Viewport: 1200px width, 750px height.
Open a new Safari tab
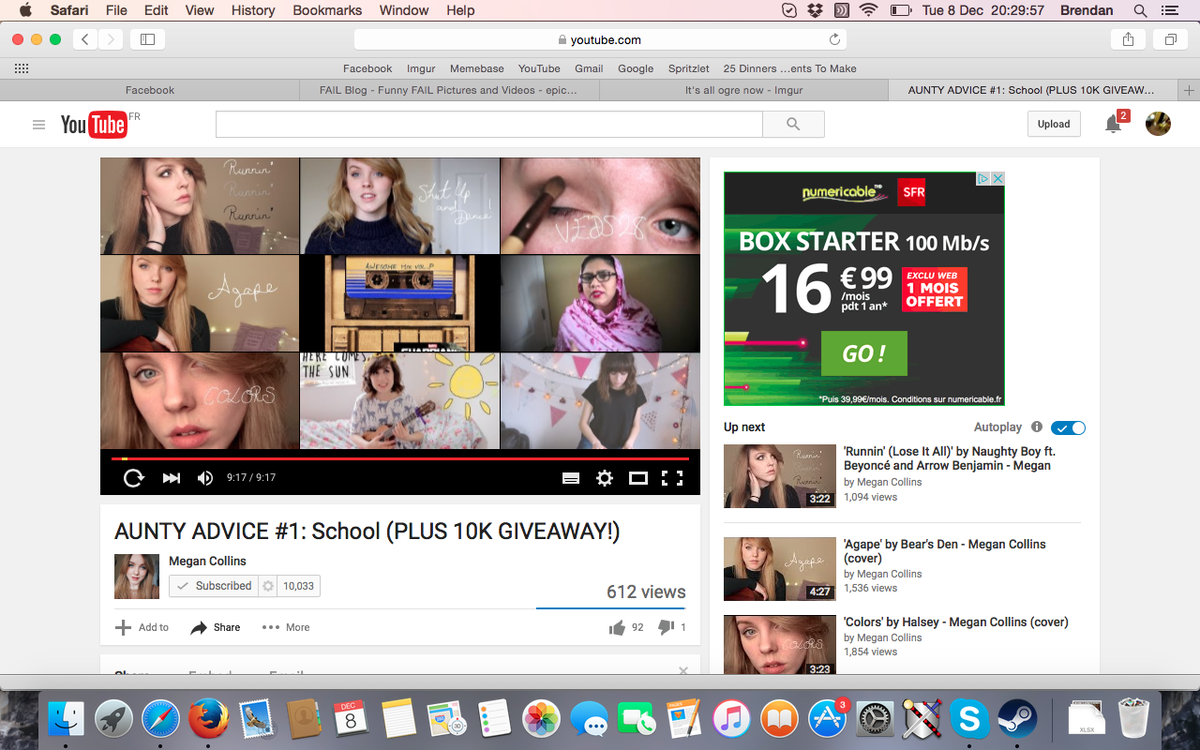pyautogui.click(x=1189, y=90)
